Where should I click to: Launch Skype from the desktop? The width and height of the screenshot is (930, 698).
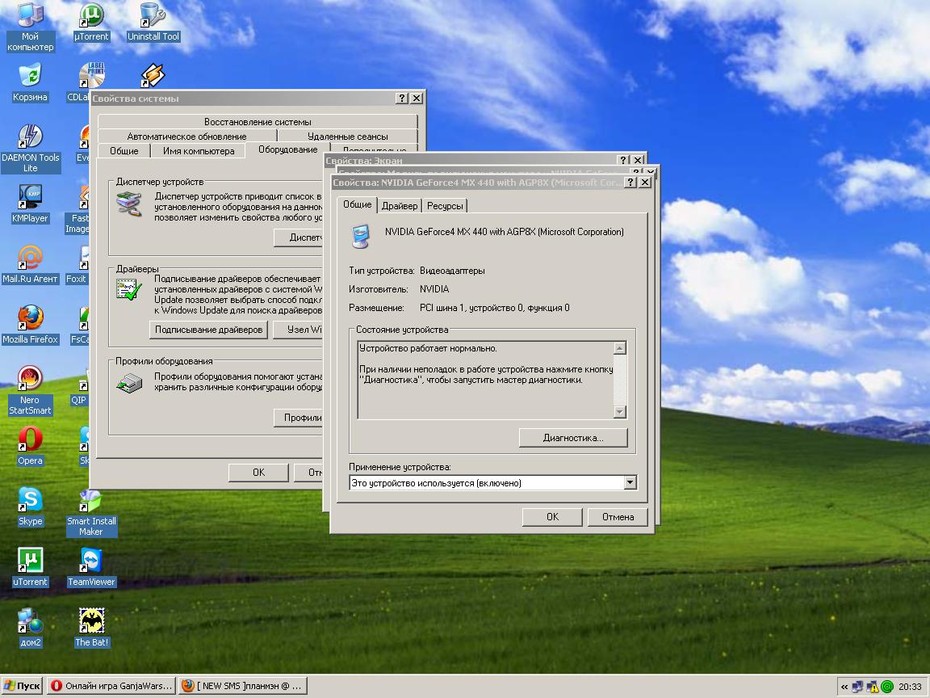point(30,507)
